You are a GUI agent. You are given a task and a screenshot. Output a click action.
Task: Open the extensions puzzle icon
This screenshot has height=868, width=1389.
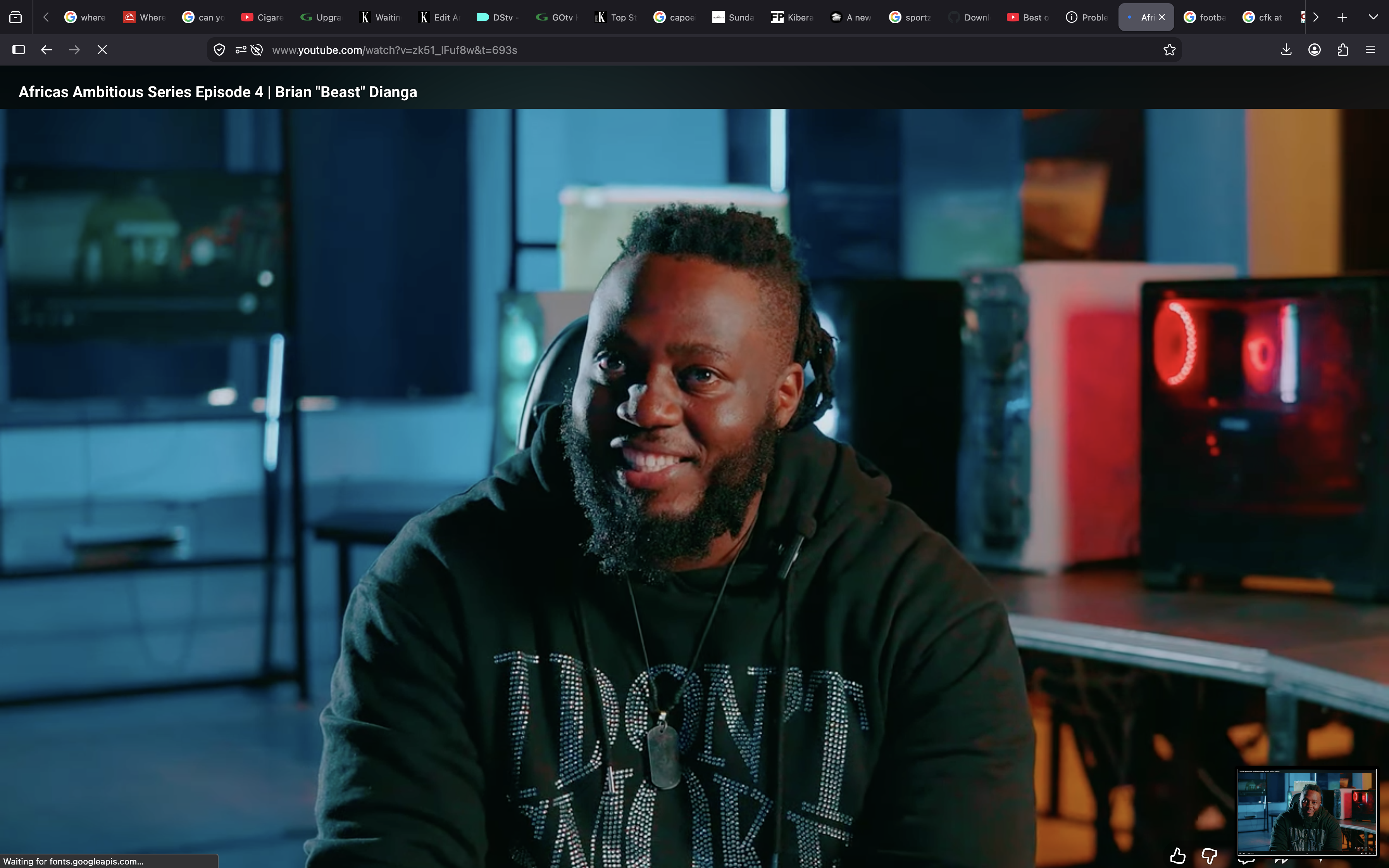point(1342,50)
